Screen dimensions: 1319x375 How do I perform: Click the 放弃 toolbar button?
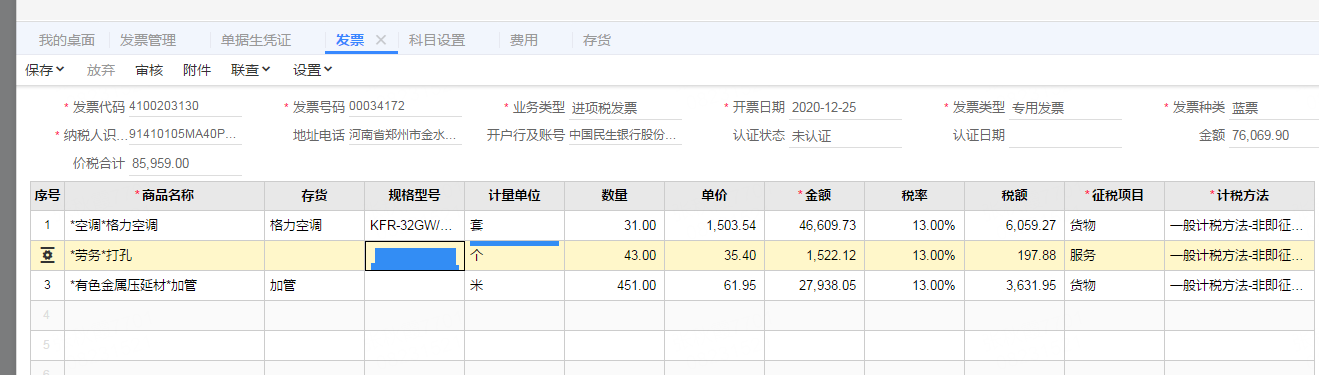pos(101,70)
